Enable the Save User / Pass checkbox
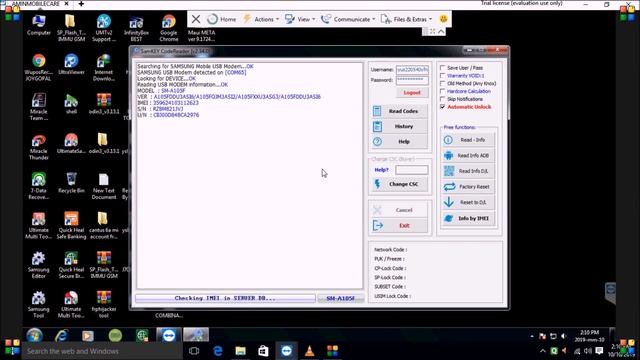This screenshot has height=360, width=640. coord(442,68)
